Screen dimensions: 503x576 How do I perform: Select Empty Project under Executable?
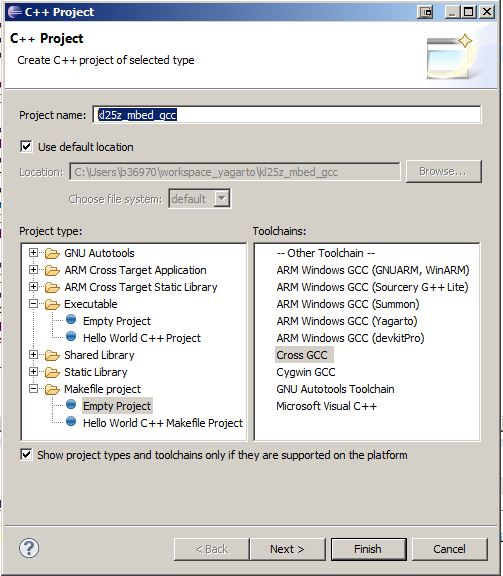tap(117, 321)
